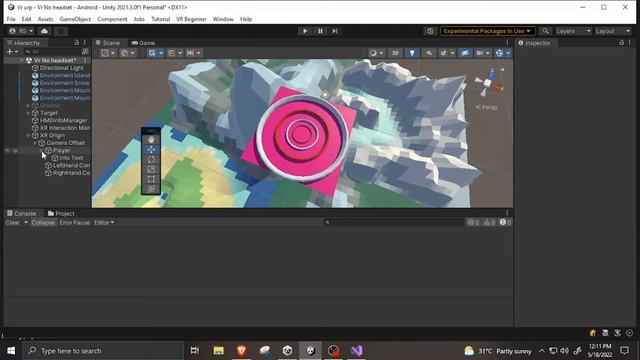Open Visual Studio from the taskbar

click(356, 351)
